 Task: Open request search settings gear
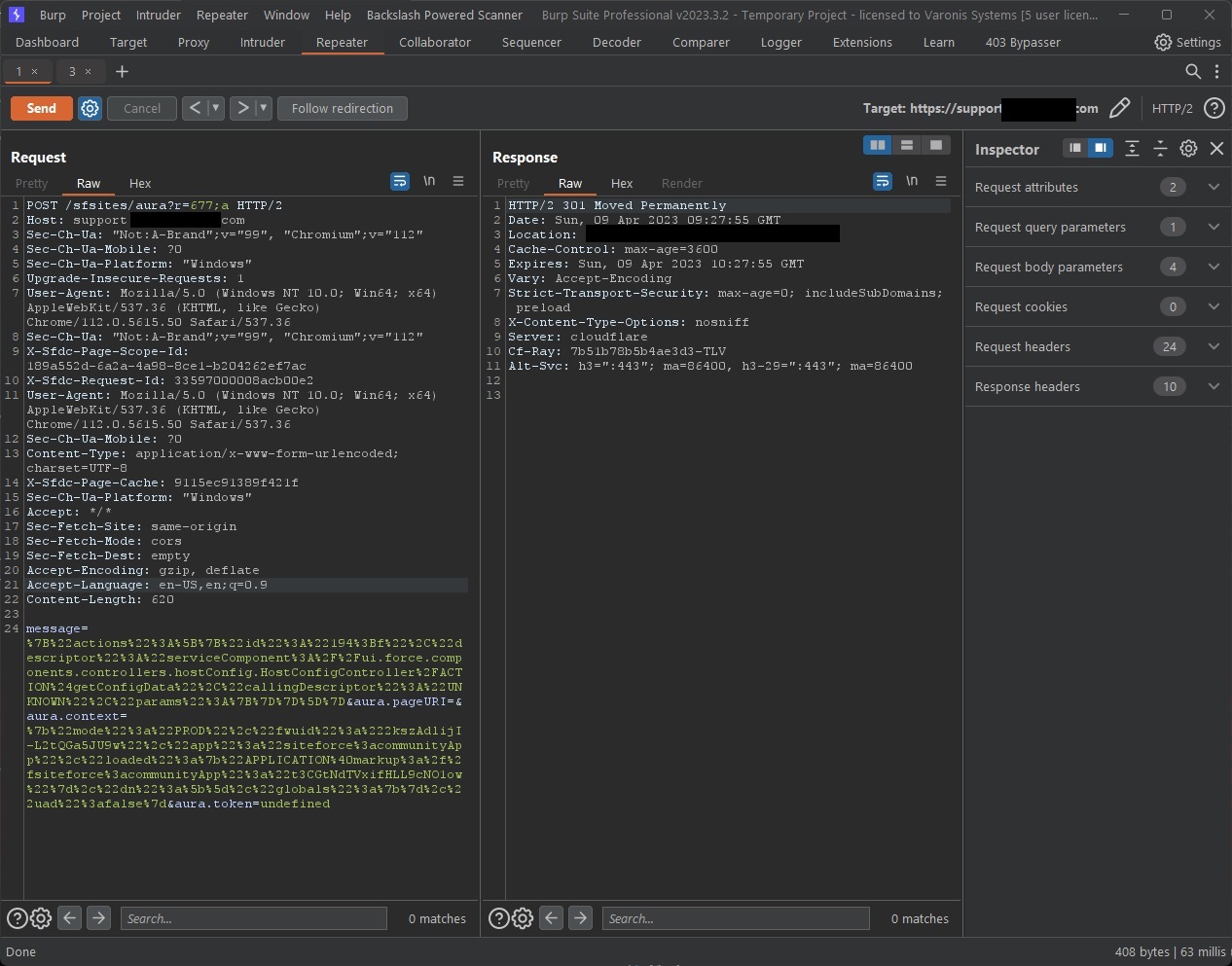40,917
